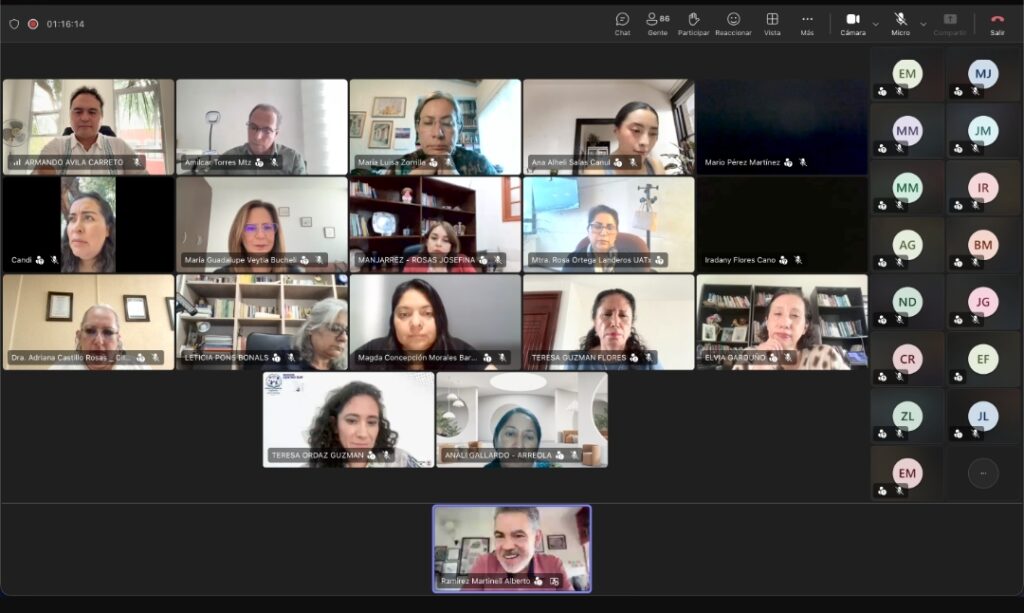Show more participants with ellipsis button
This screenshot has width=1024, height=613.
tap(983, 473)
